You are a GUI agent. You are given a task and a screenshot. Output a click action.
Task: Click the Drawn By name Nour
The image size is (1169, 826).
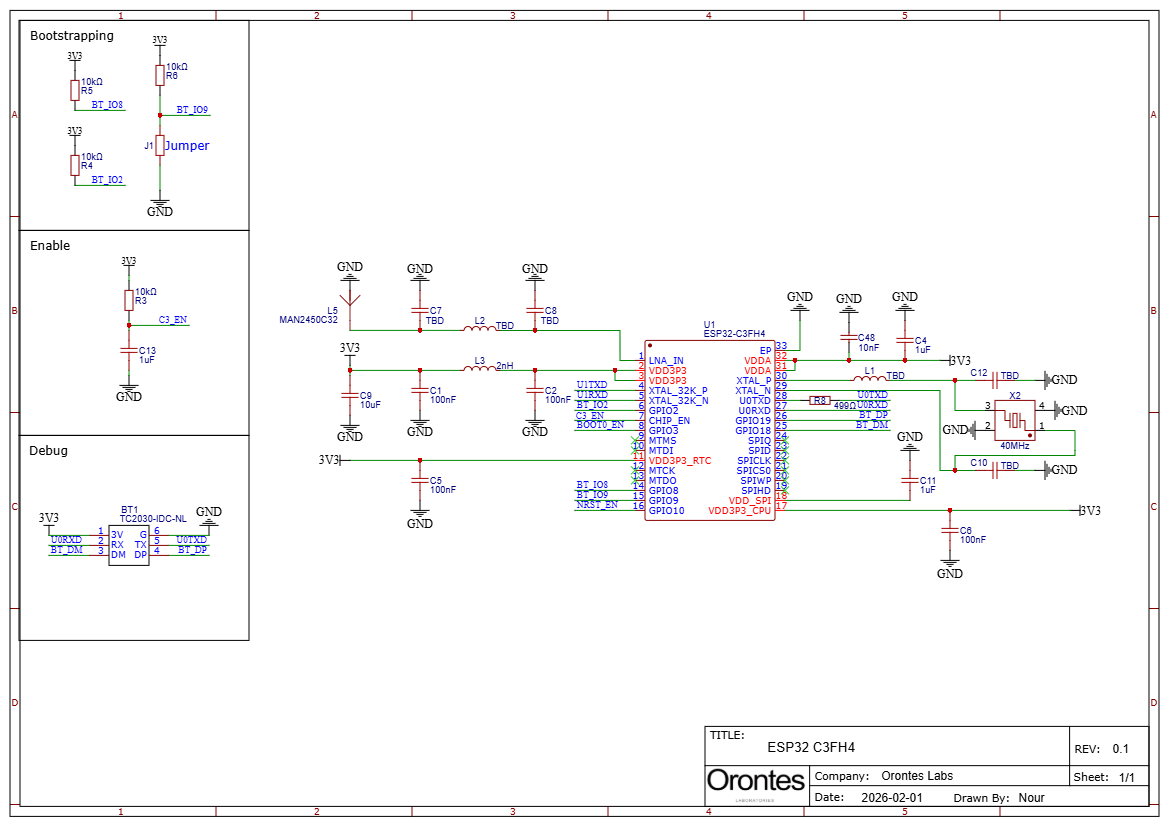(1032, 798)
